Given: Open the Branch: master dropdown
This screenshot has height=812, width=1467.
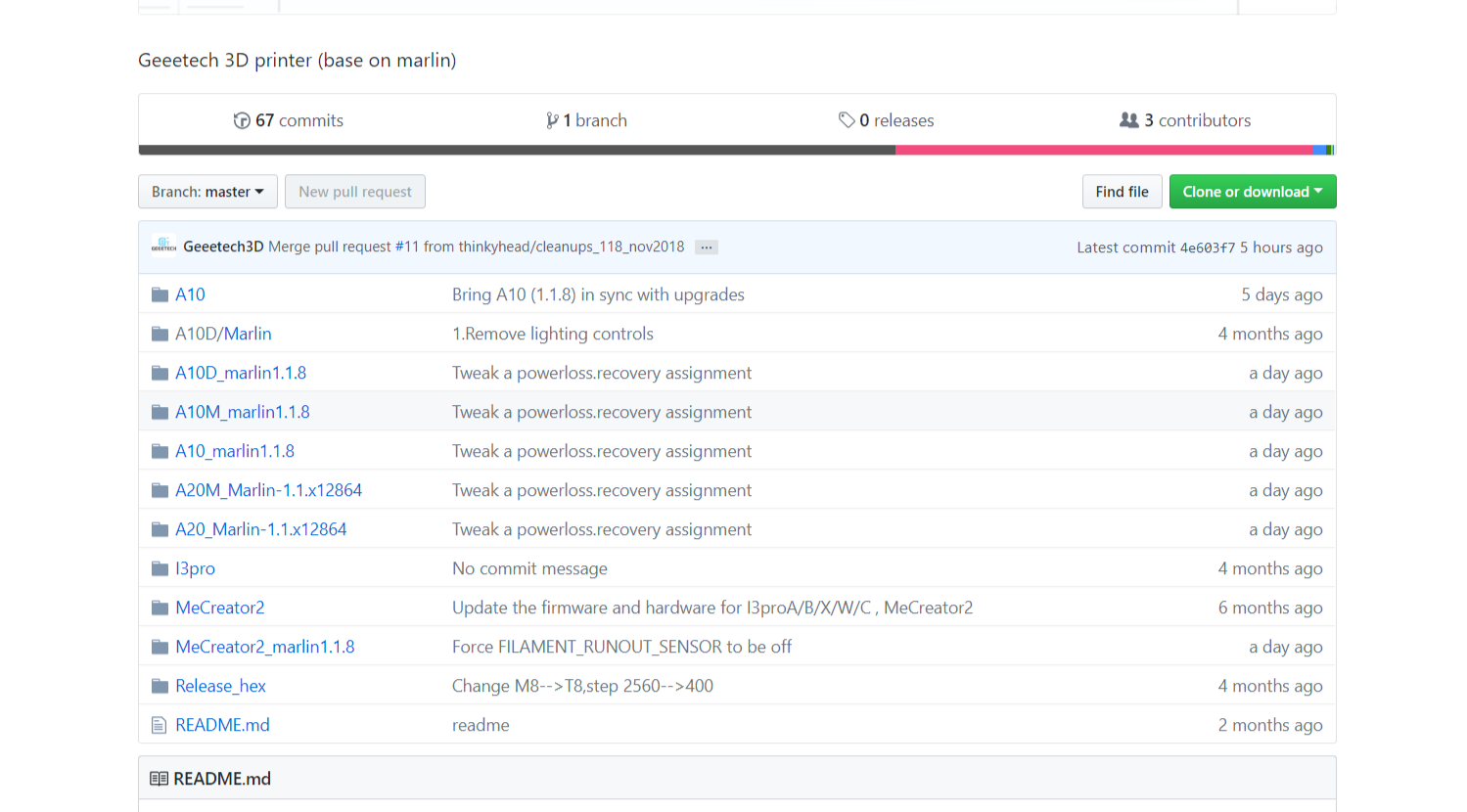Looking at the screenshot, I should click(x=207, y=192).
